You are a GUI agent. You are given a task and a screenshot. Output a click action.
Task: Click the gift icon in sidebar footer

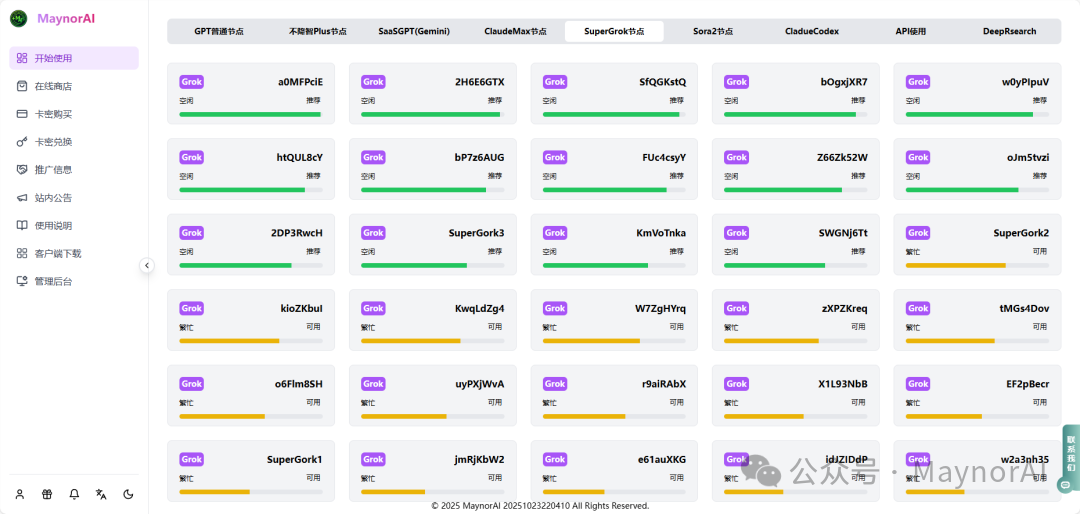tap(47, 494)
